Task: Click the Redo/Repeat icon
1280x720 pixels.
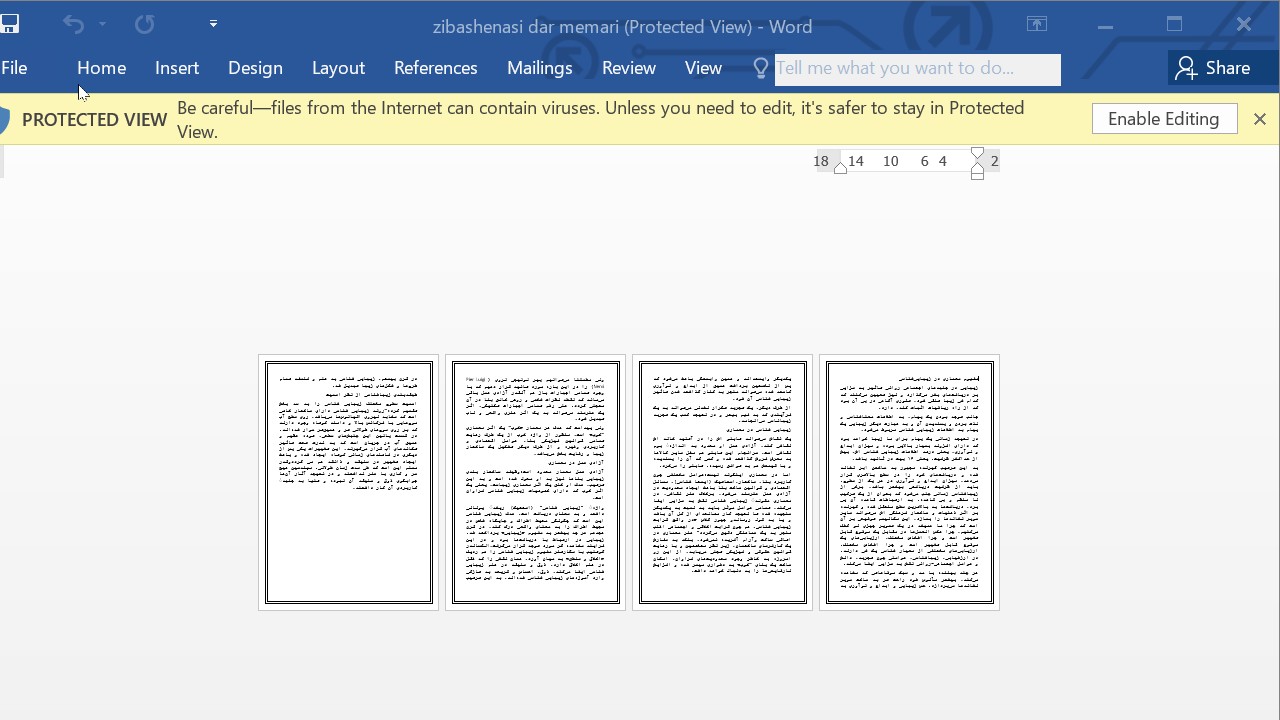Action: click(145, 24)
